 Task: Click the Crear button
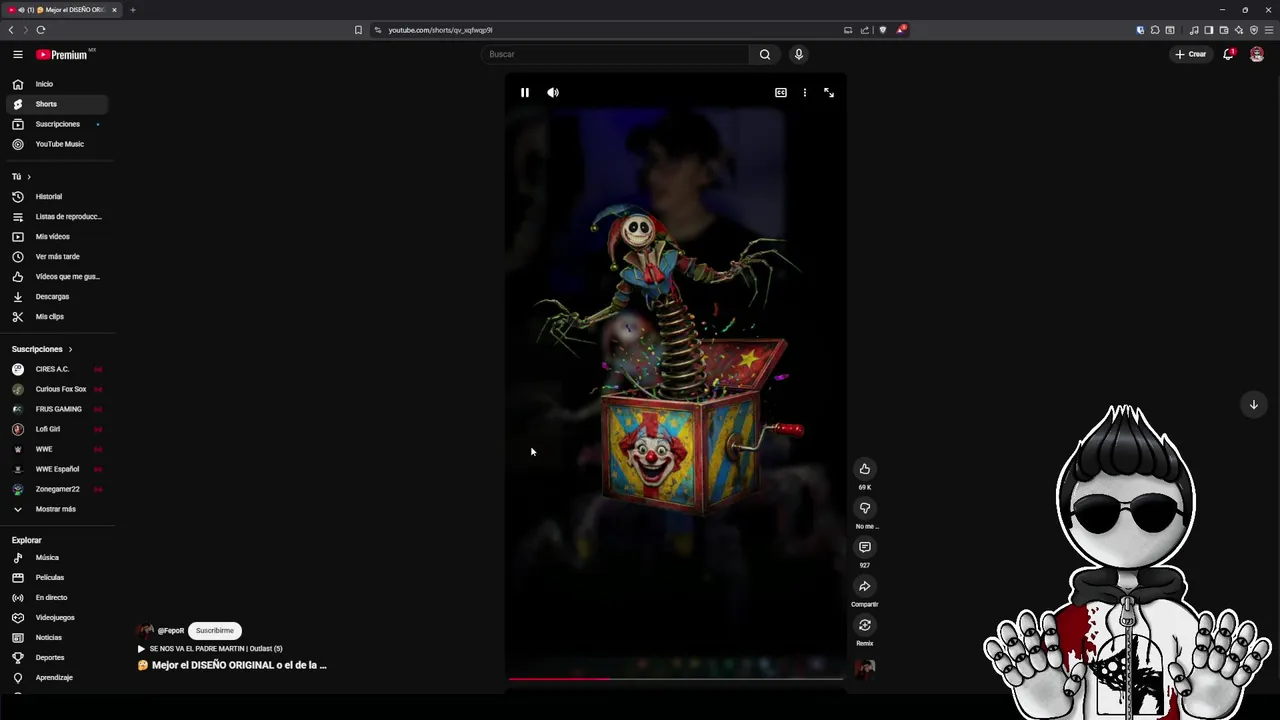coord(1191,54)
